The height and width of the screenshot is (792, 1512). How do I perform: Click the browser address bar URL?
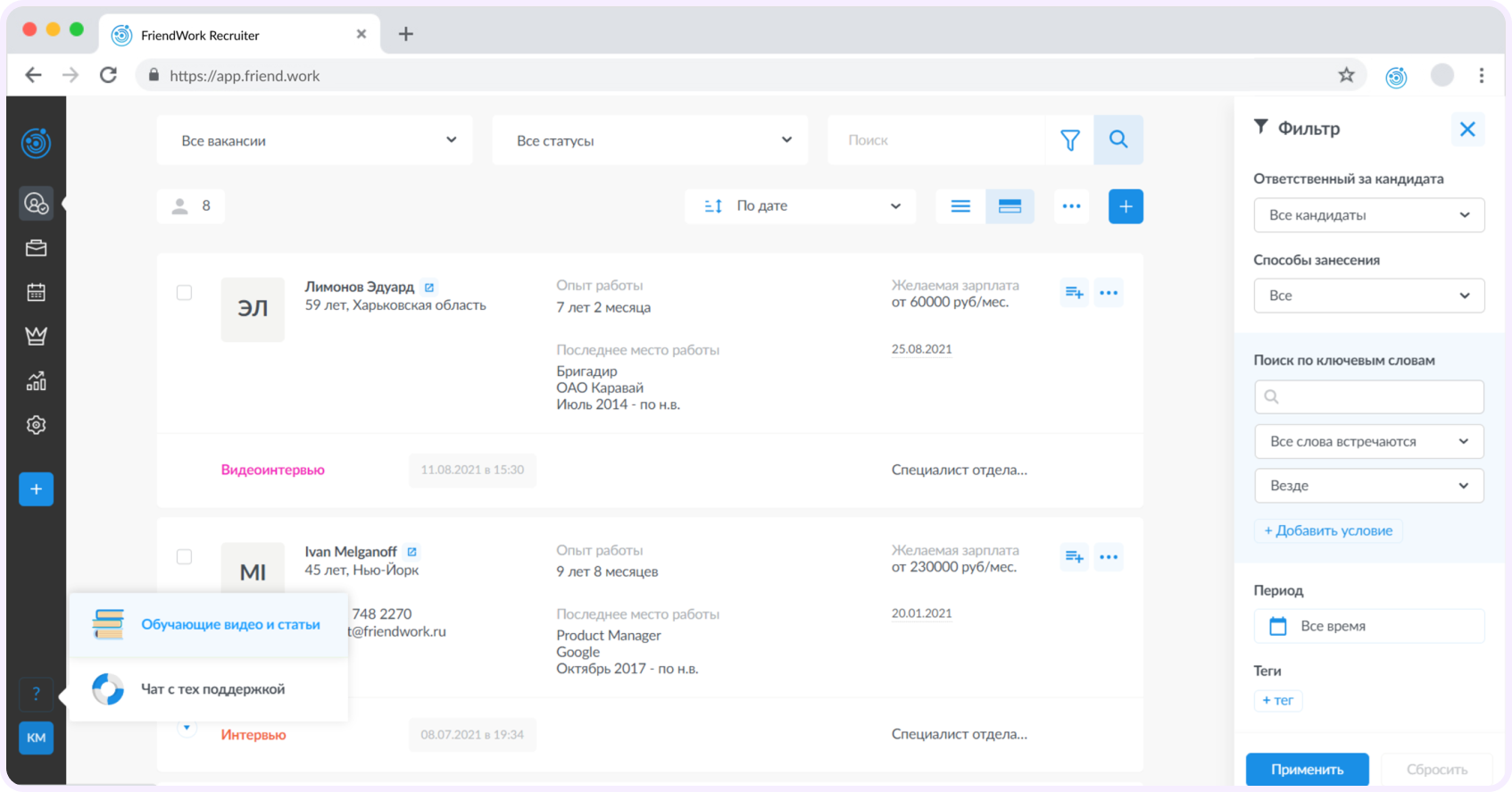[245, 76]
